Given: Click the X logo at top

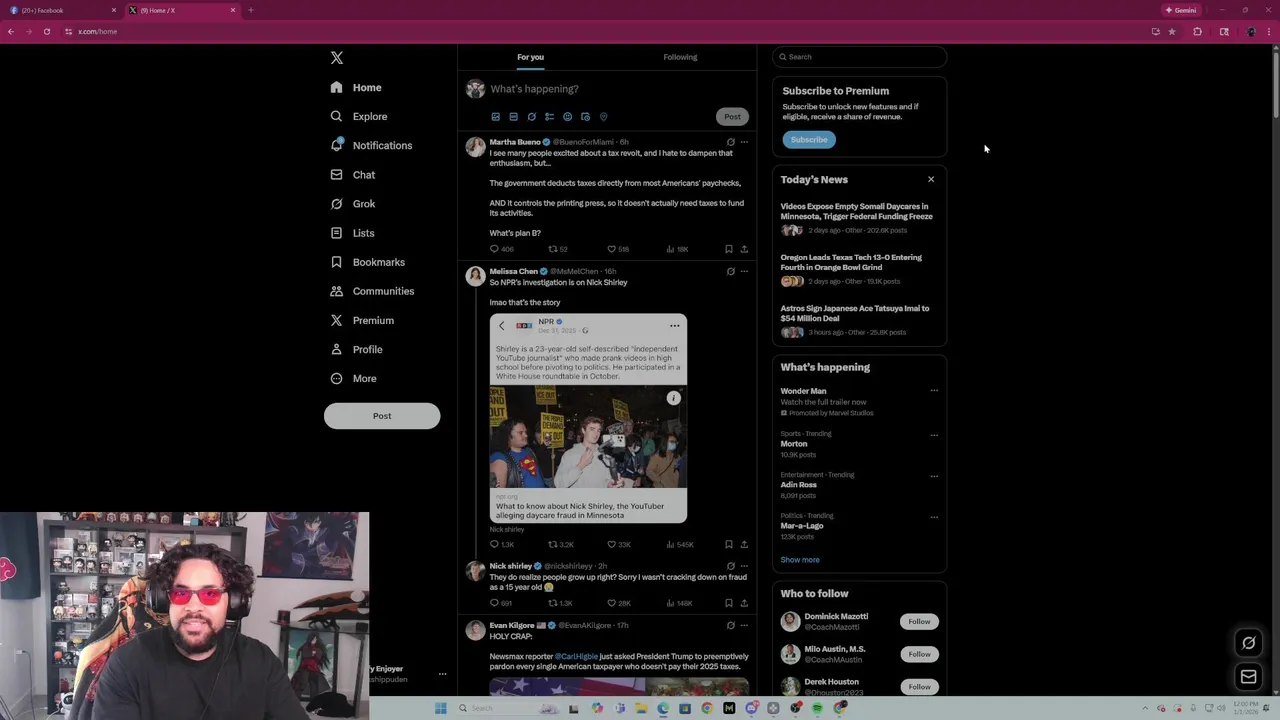Looking at the screenshot, I should click(x=337, y=58).
